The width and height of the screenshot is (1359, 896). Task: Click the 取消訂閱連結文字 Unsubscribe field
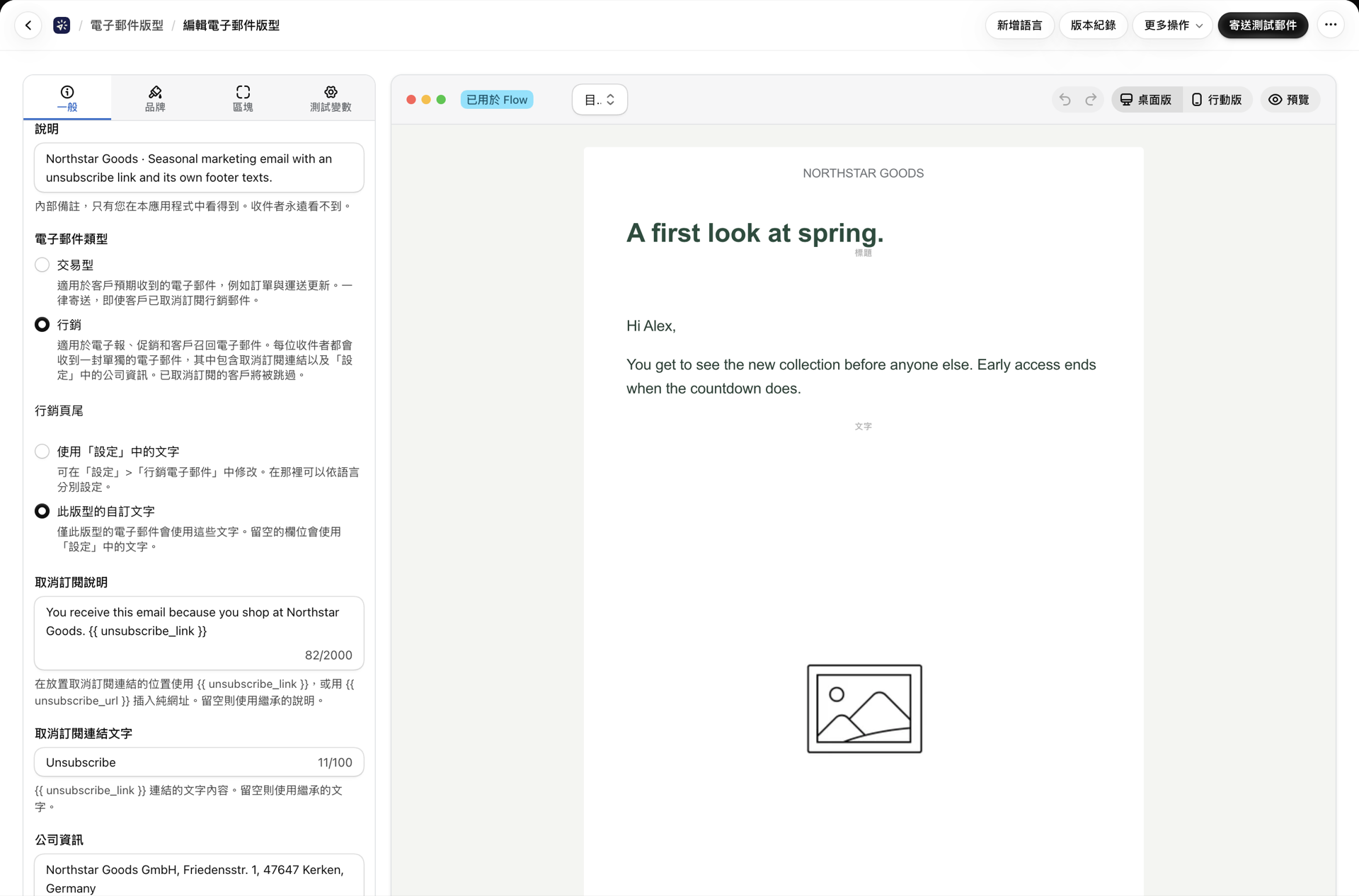click(x=199, y=762)
